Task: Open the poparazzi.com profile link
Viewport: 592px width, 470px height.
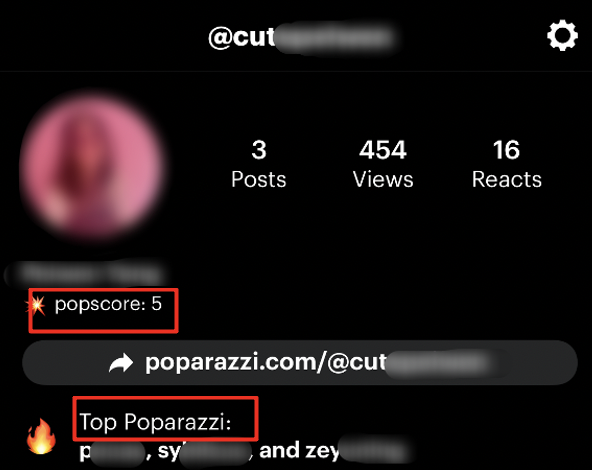Action: (x=300, y=363)
